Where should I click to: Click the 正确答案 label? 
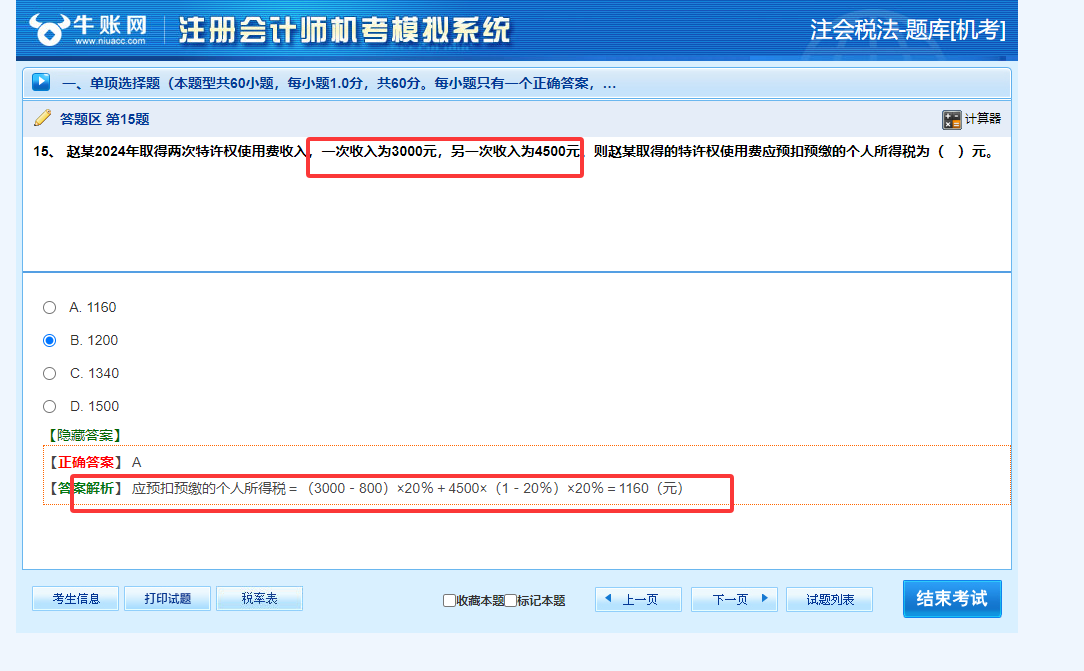(x=85, y=462)
